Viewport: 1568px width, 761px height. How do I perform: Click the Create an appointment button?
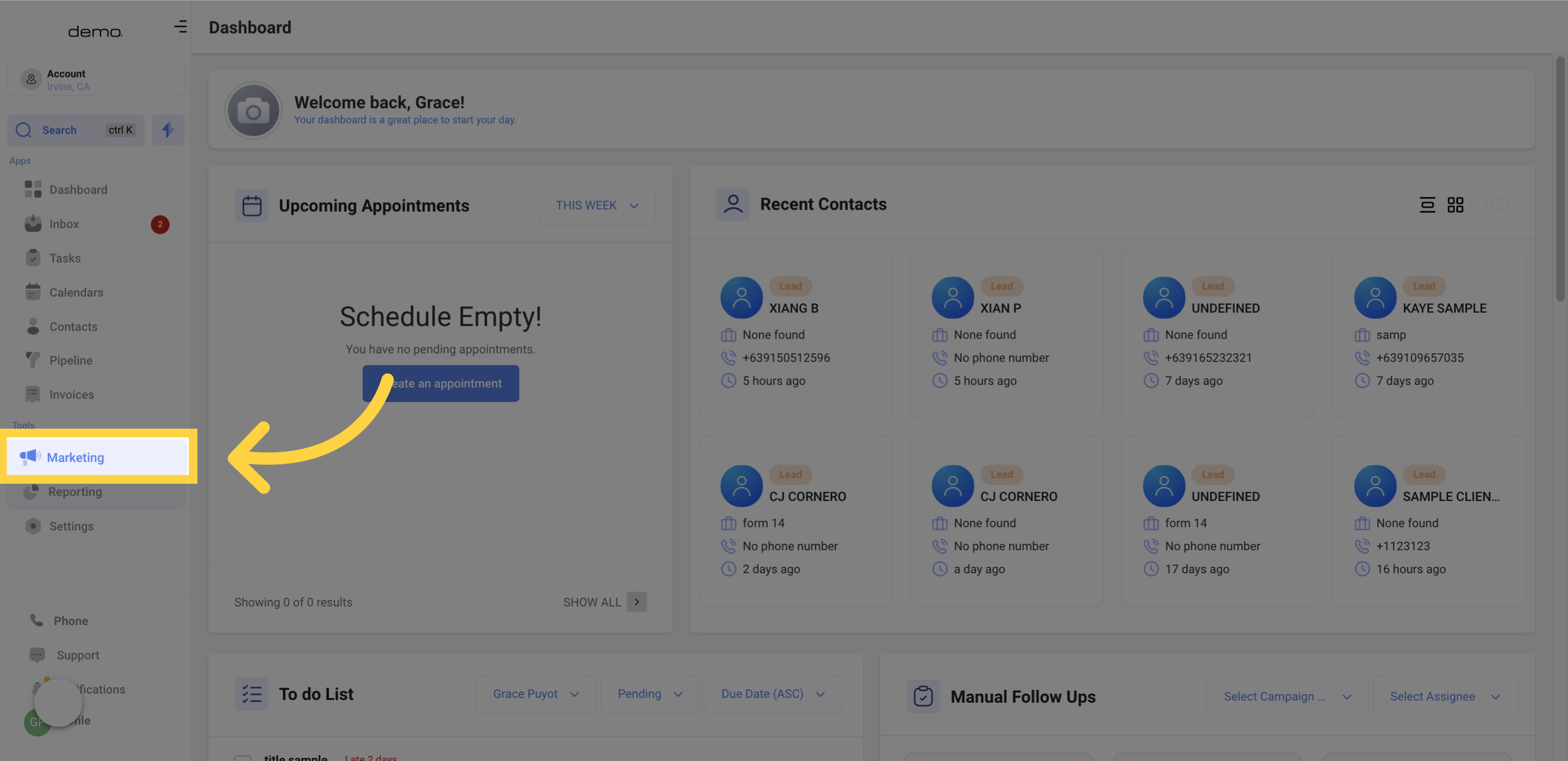pos(441,384)
